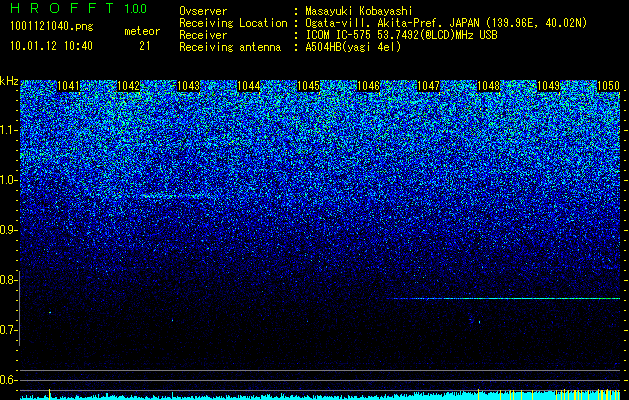Click the date stamp 10.01.12 10:40
The height and width of the screenshot is (400, 629).
tap(51, 46)
